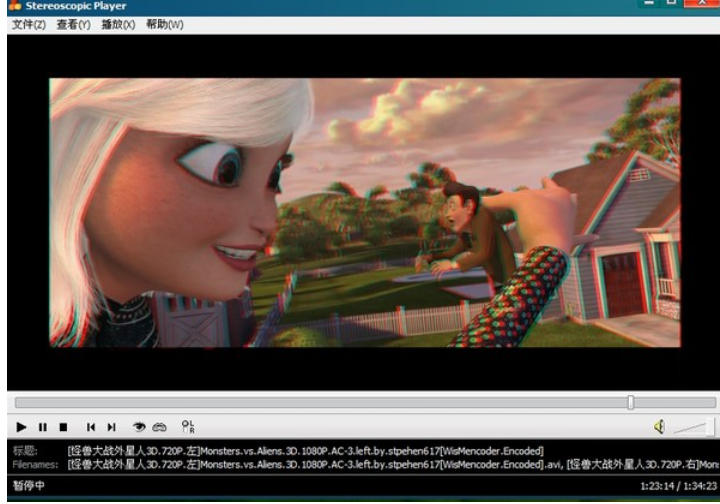This screenshot has width=720, height=504.
Task: Open the 文件(Z) menu
Action: click(x=28, y=24)
